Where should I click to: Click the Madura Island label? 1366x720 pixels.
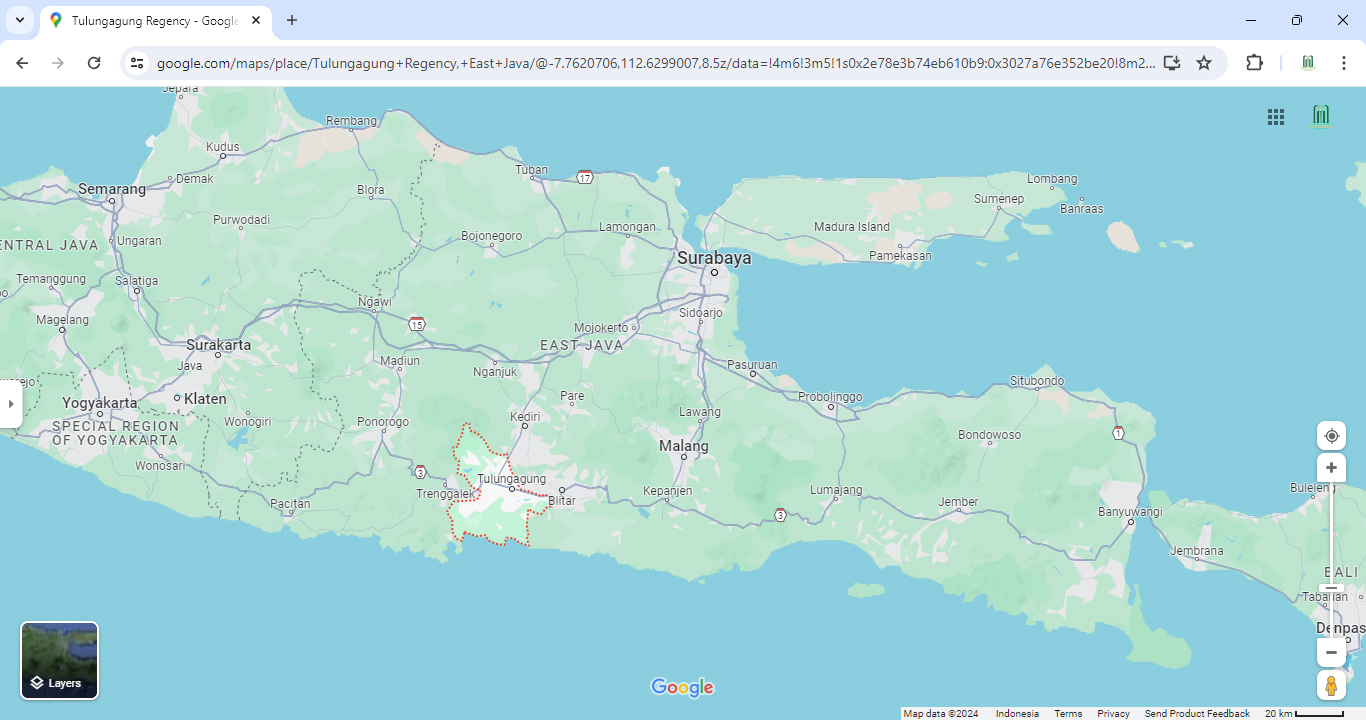coord(852,227)
